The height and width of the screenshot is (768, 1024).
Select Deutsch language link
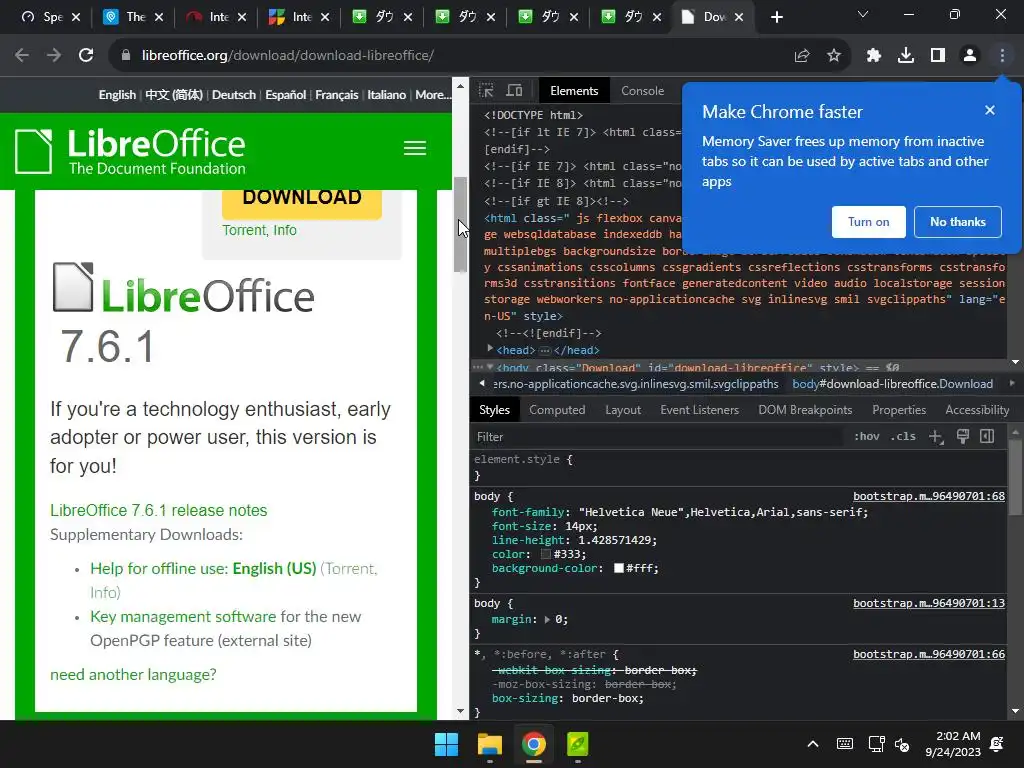click(x=234, y=95)
